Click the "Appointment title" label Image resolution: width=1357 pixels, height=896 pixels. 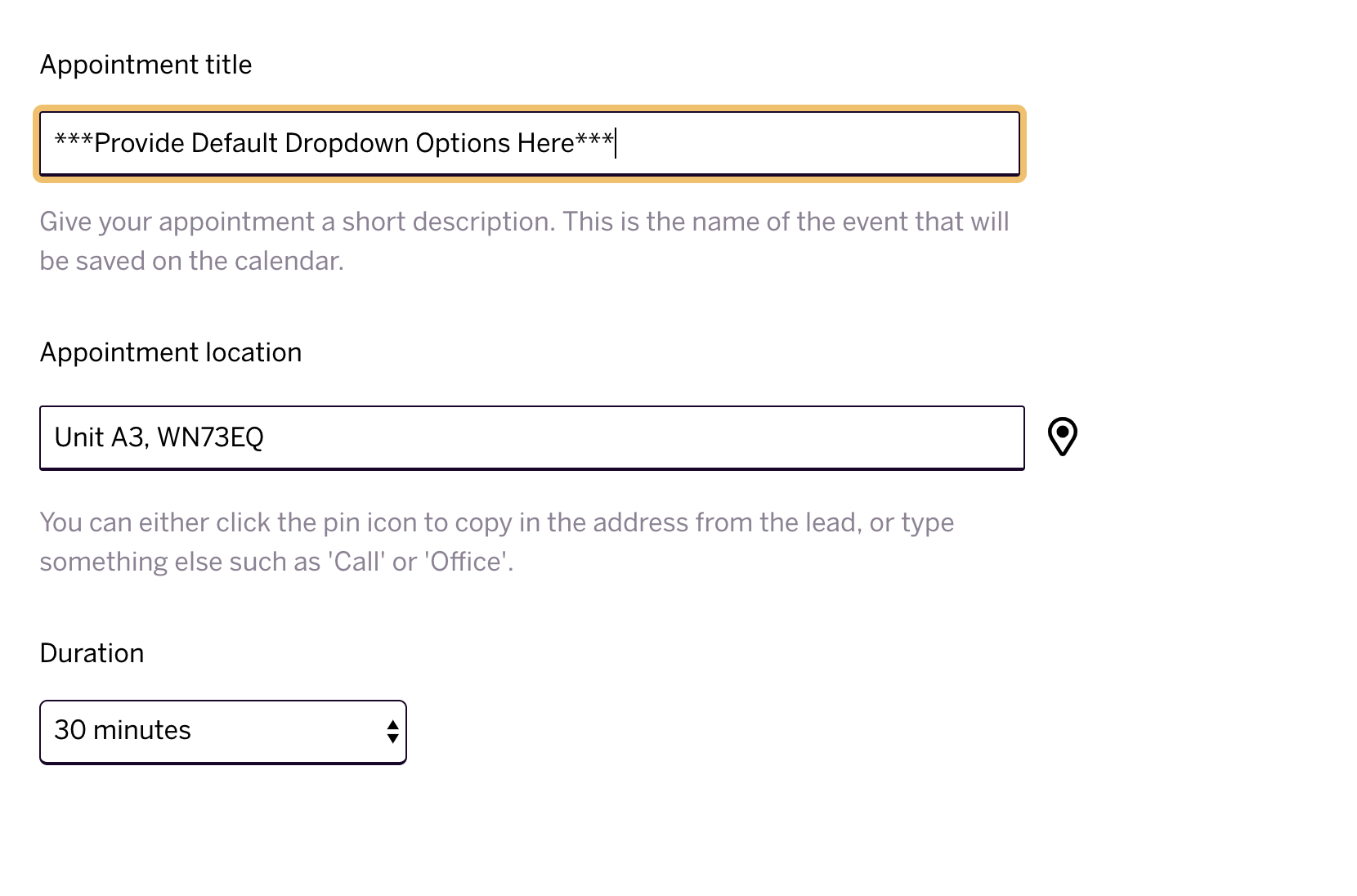tap(146, 65)
